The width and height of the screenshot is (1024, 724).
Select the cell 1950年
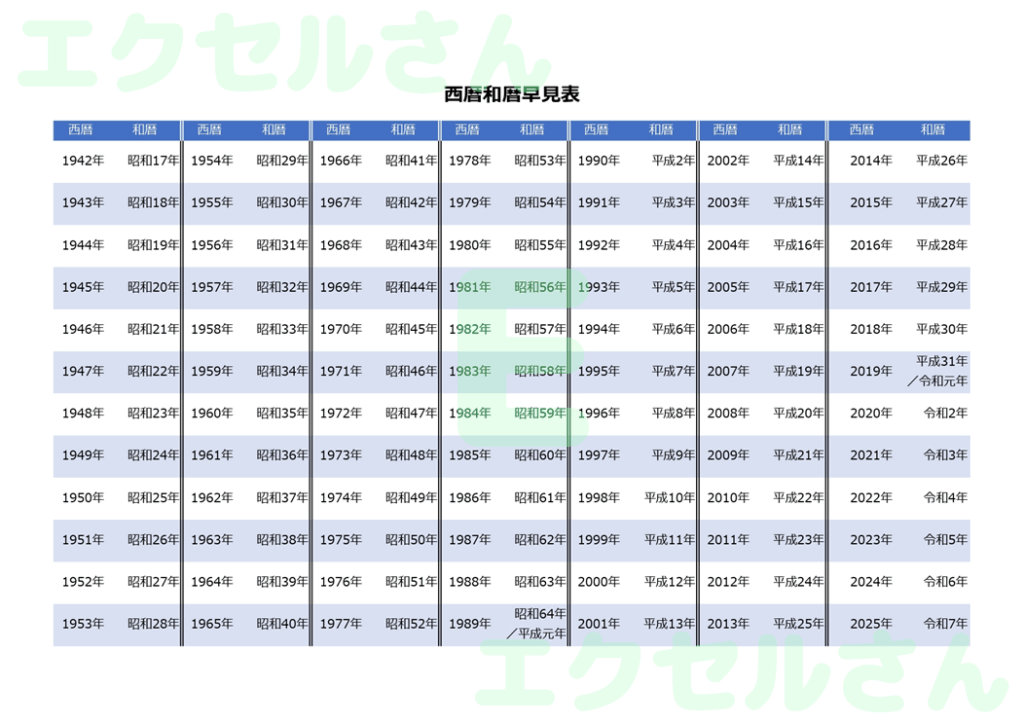[83, 497]
